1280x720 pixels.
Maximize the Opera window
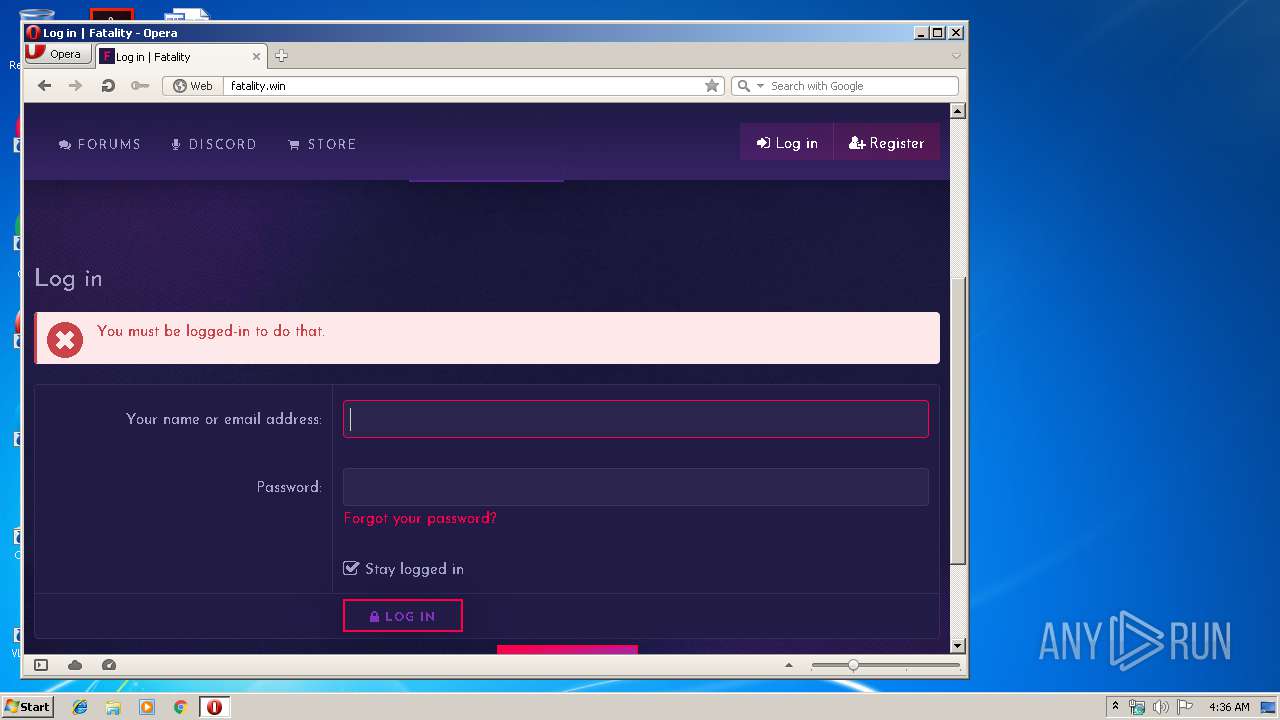938,33
